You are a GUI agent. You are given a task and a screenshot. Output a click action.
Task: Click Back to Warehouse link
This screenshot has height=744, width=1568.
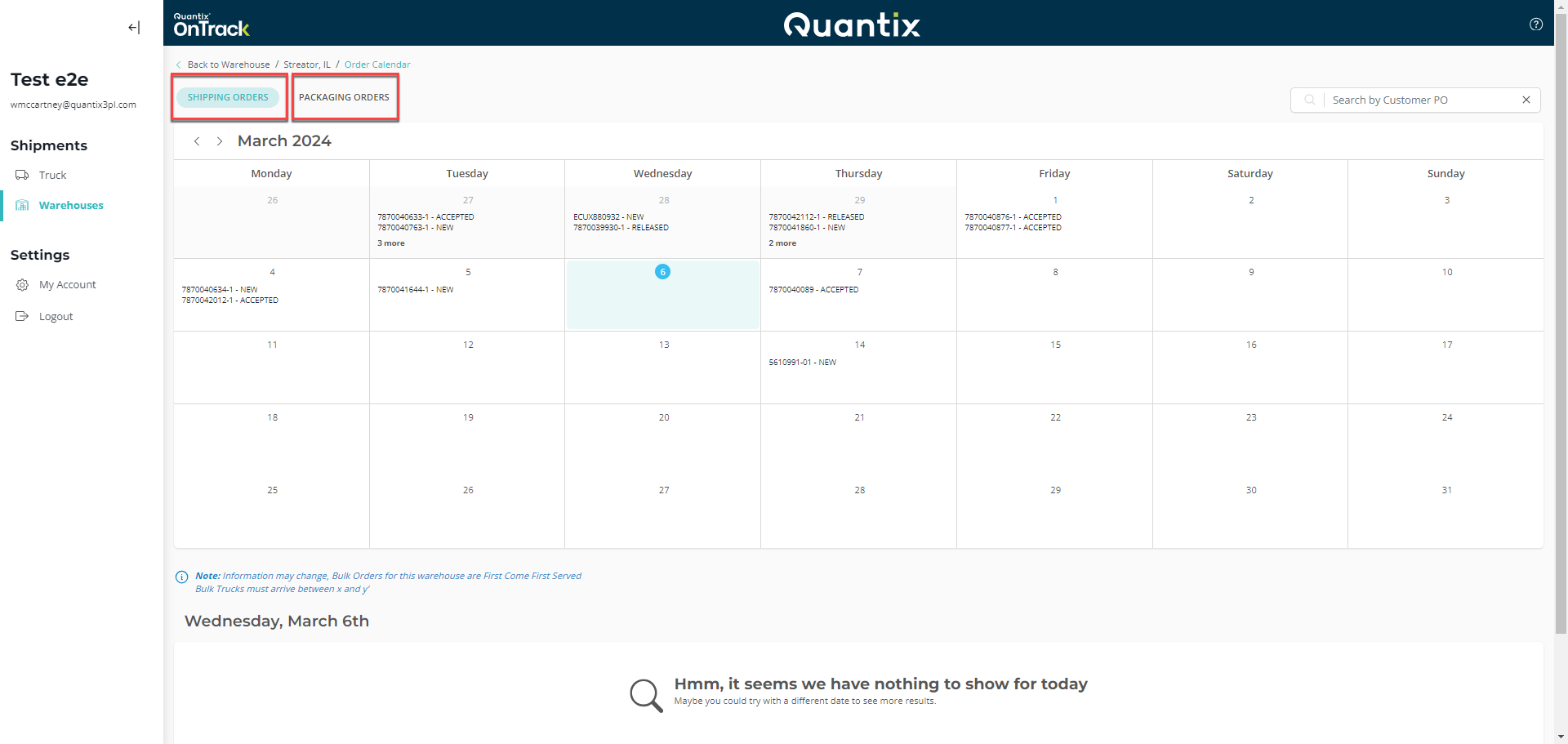228,65
